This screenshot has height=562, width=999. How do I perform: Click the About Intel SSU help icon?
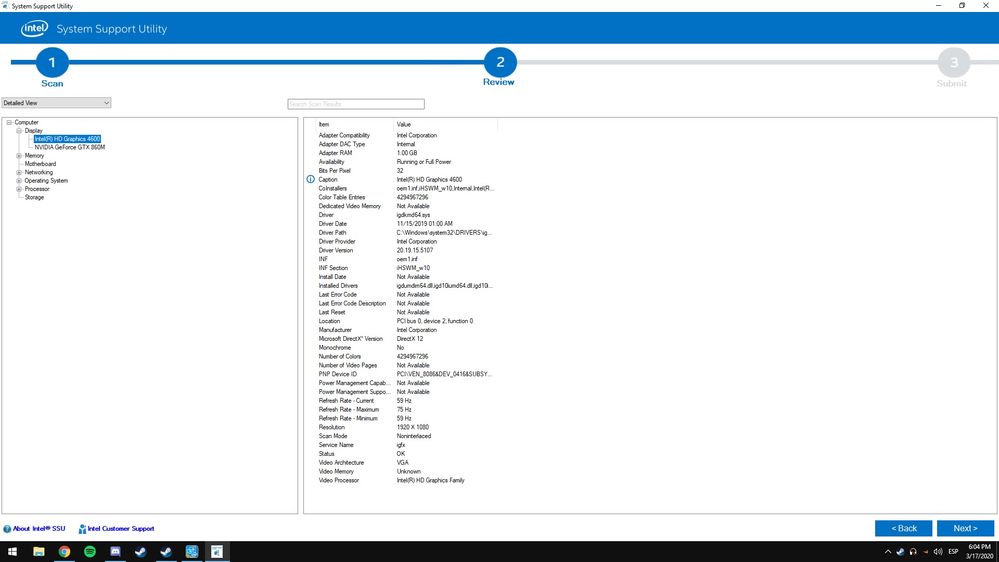pos(7,529)
